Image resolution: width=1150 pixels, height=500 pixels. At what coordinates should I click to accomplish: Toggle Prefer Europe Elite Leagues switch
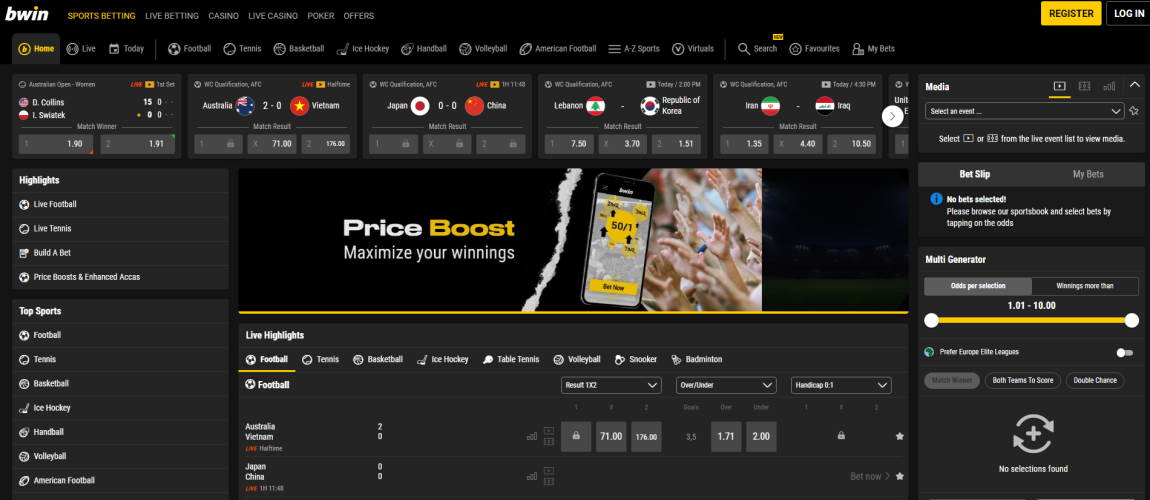(x=1124, y=353)
